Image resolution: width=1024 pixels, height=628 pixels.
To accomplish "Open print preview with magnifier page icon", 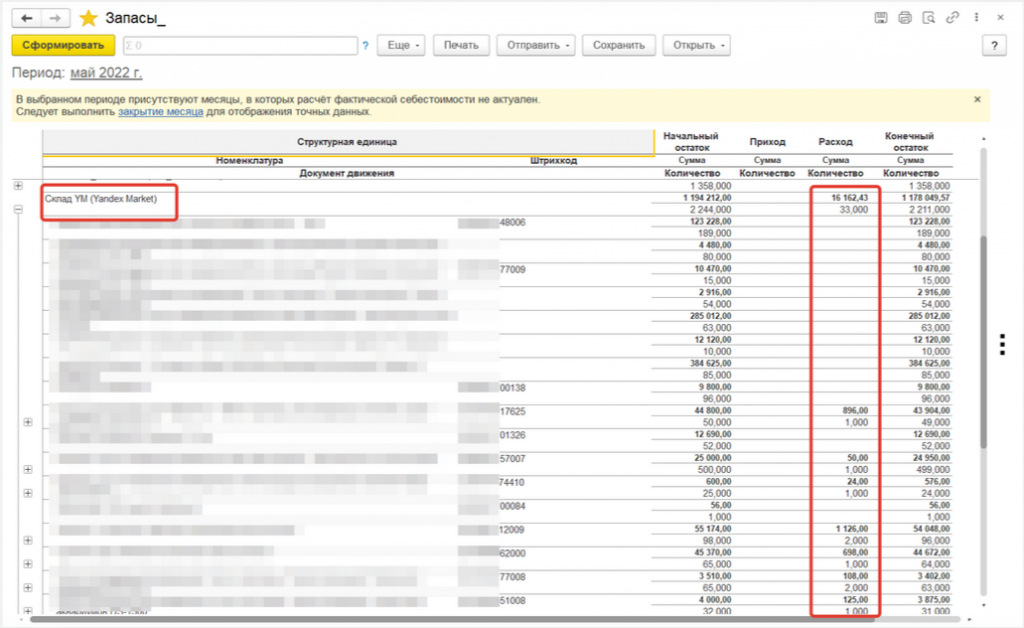I will click(x=929, y=18).
